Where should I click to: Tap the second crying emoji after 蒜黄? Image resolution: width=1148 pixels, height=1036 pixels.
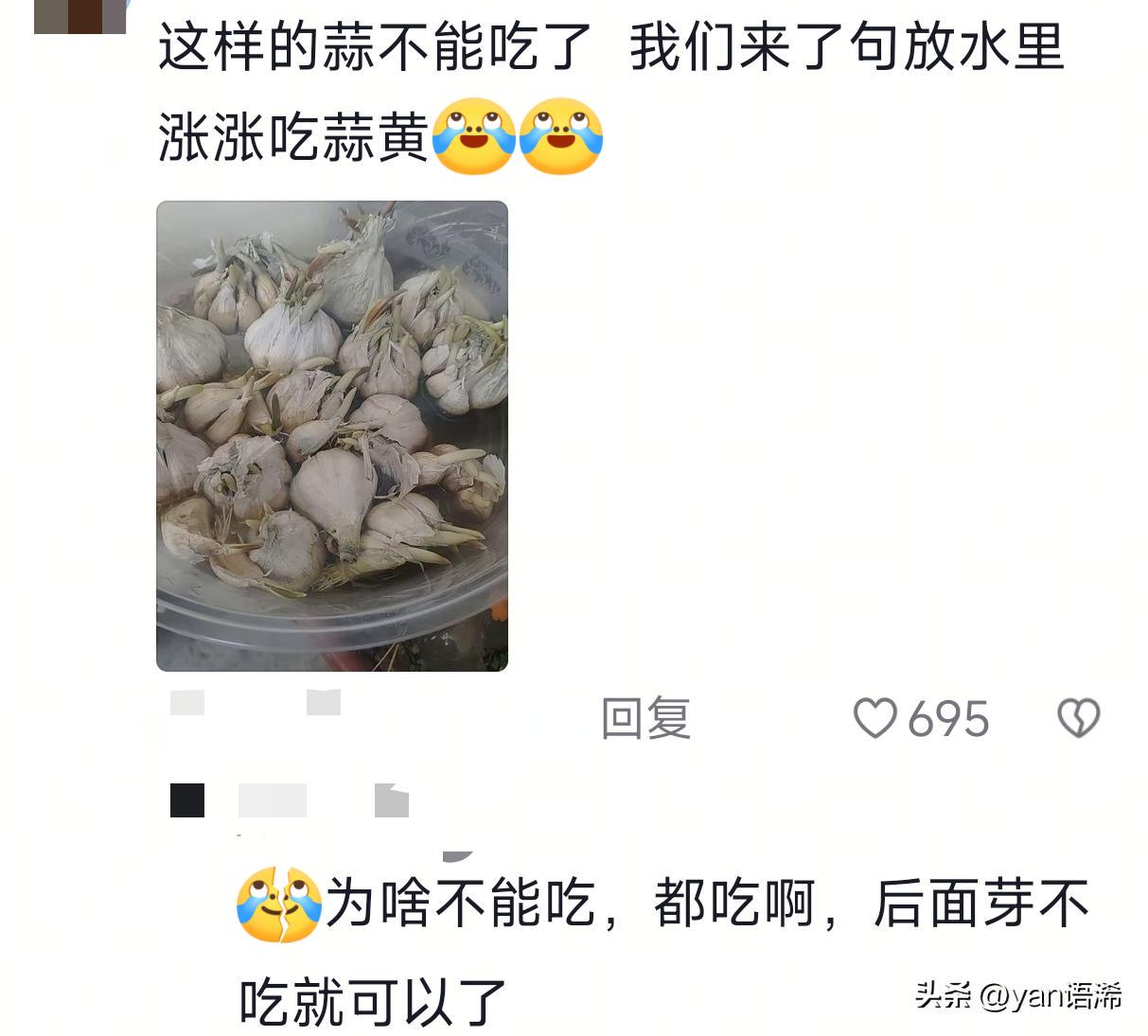pos(561,136)
